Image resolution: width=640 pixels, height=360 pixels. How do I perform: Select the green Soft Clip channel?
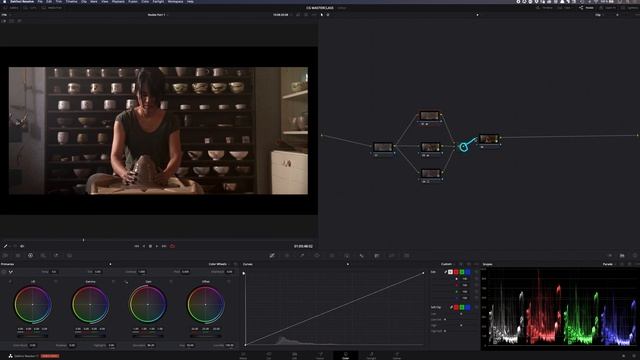click(462, 307)
